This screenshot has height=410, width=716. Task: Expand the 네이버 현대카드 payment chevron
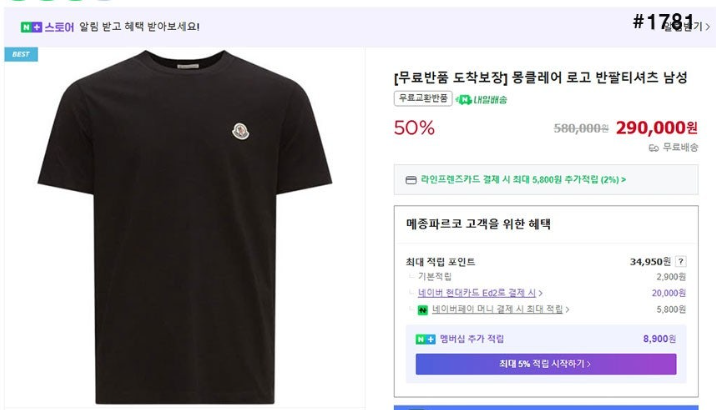point(541,293)
